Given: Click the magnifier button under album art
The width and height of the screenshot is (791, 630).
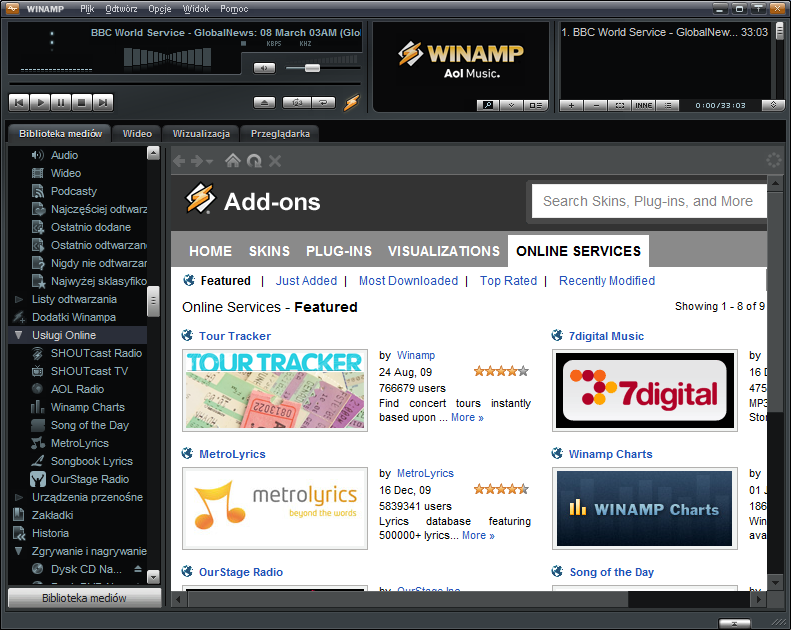Looking at the screenshot, I should point(488,105).
